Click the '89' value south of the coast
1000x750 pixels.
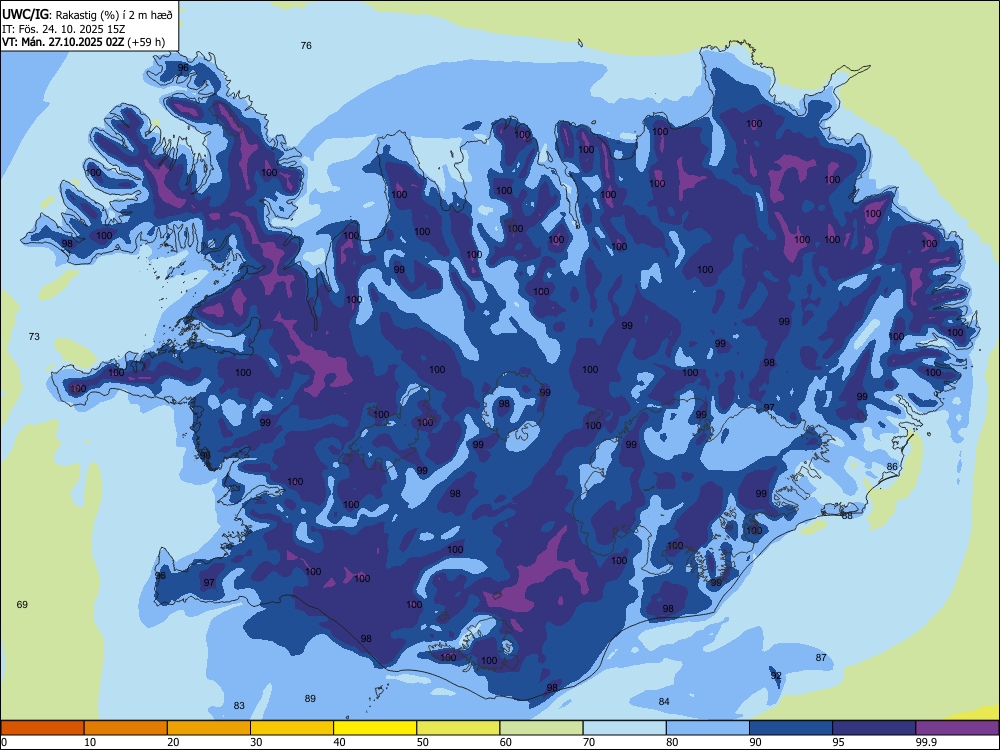[x=310, y=698]
